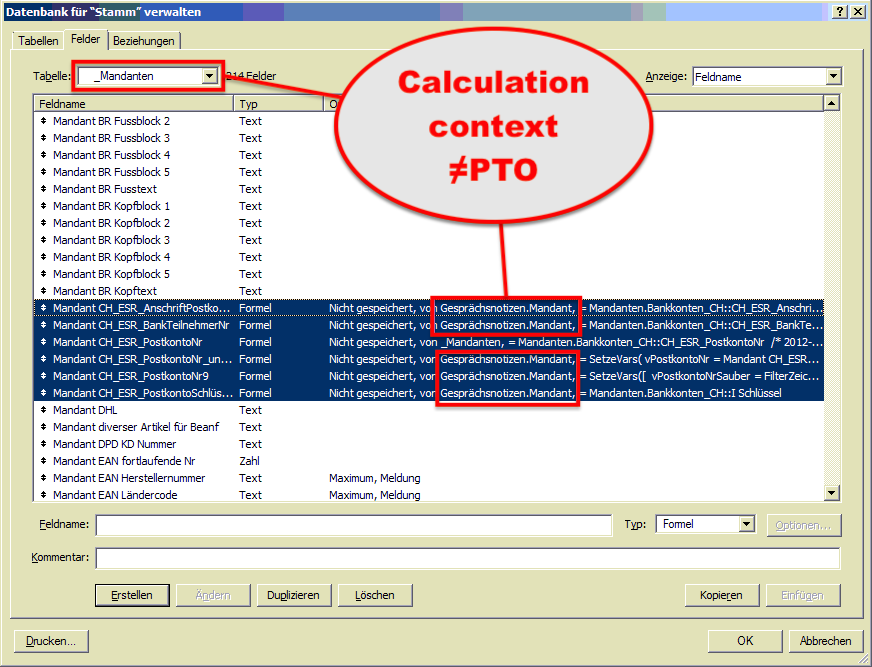Viewport: 872px width, 667px height.
Task: Click the Erstellen button
Action: tap(132, 594)
